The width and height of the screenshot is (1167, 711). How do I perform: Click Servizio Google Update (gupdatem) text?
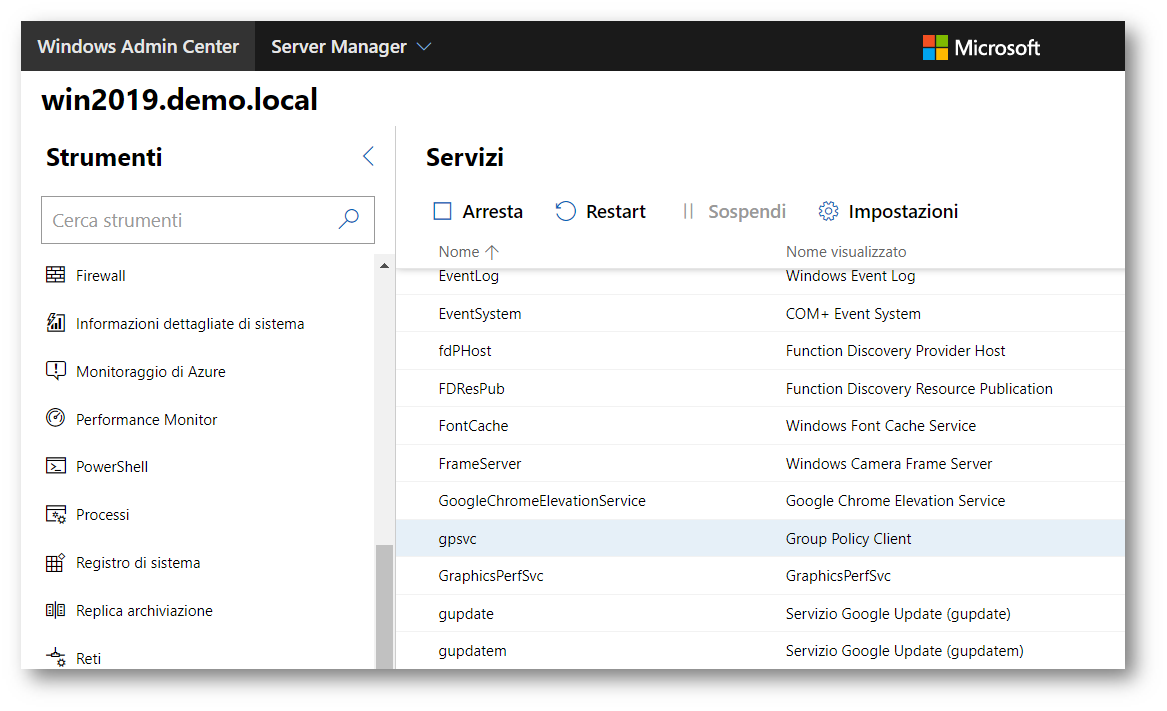coord(904,651)
